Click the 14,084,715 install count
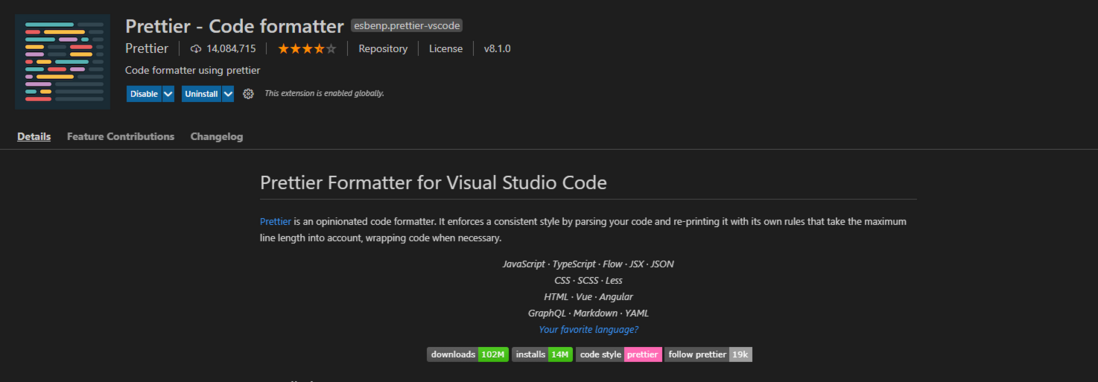The image size is (1098, 382). click(231, 49)
